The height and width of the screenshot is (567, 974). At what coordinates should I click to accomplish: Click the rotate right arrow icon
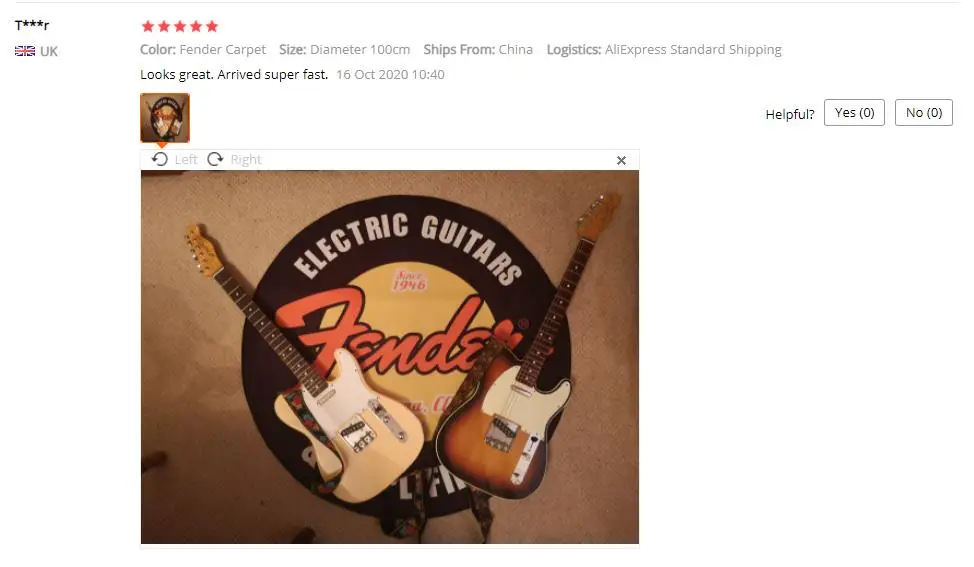coord(215,160)
